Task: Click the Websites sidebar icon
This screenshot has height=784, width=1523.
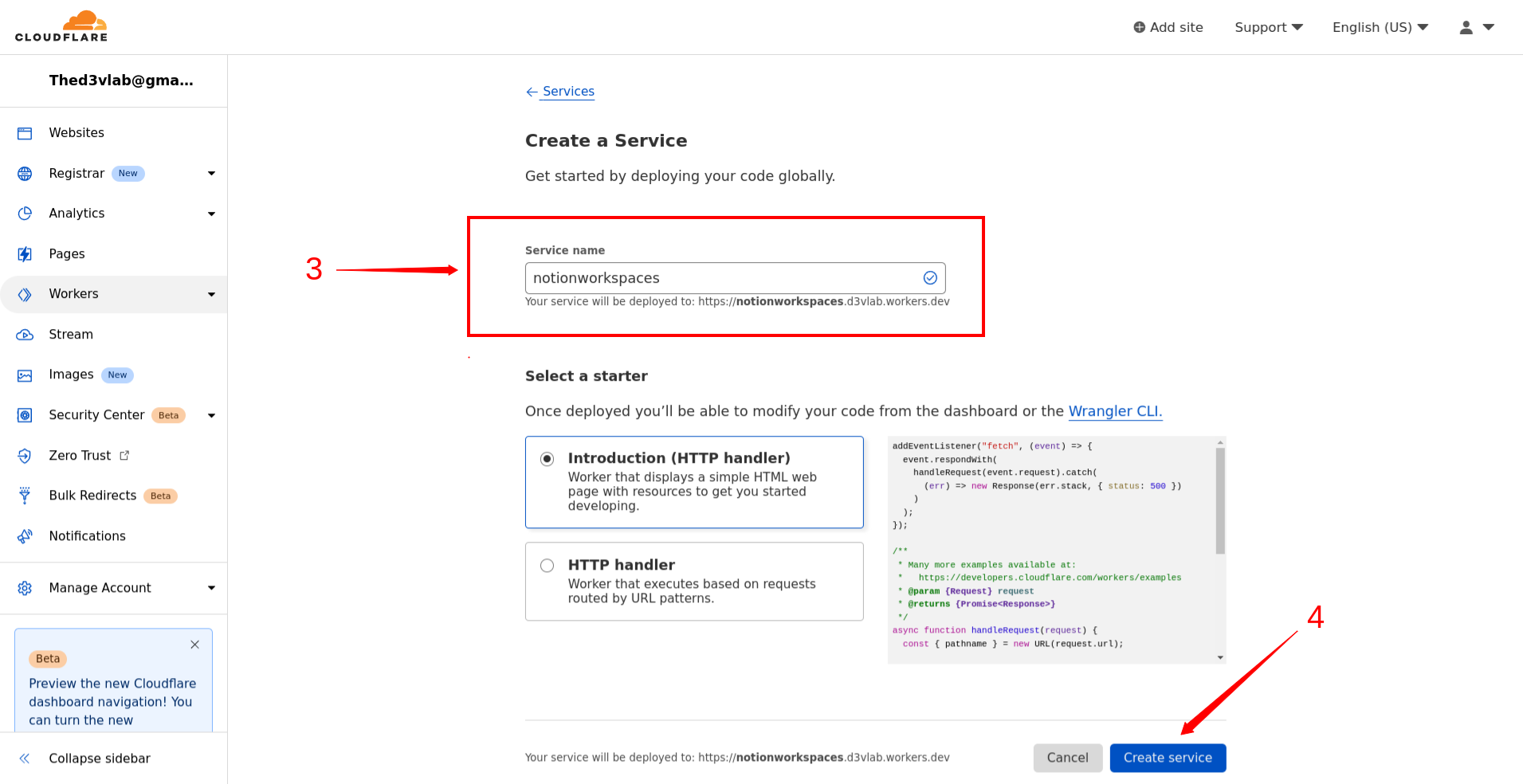Action: click(x=25, y=133)
